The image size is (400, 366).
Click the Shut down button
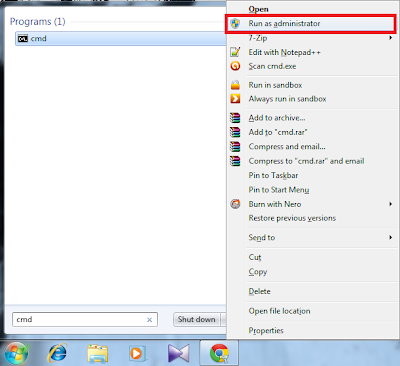coord(196,319)
